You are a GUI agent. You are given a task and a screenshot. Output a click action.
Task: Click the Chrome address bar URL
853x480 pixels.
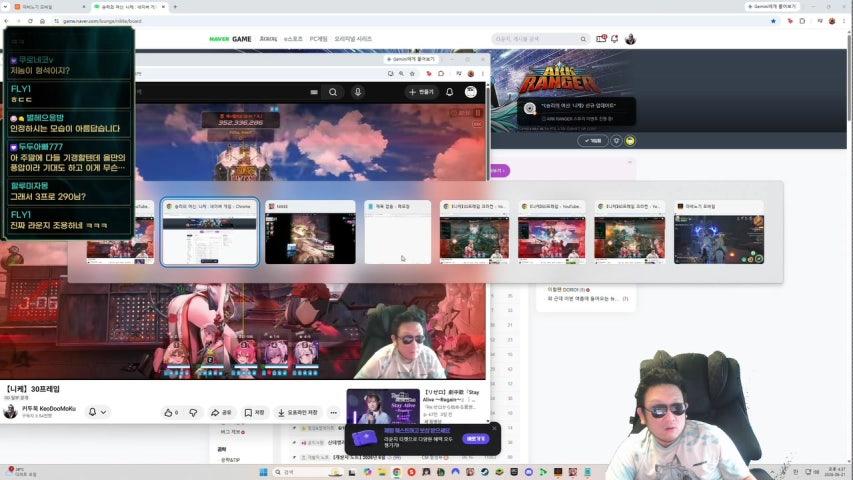(x=102, y=21)
